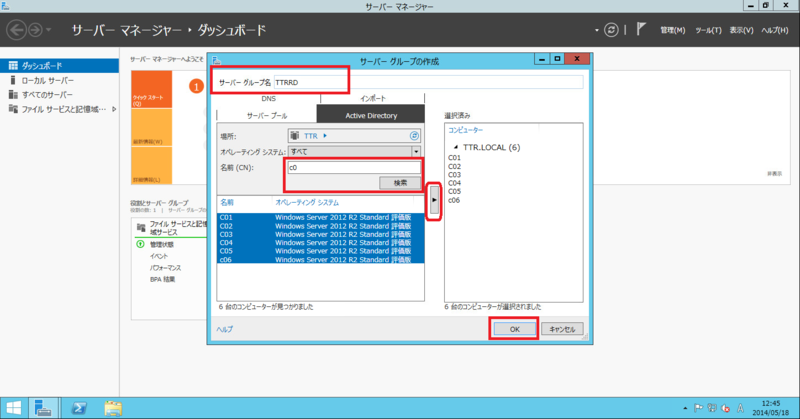Click the 名前 (CN) input field
Viewport: 800px width, 419px height.
[354, 167]
